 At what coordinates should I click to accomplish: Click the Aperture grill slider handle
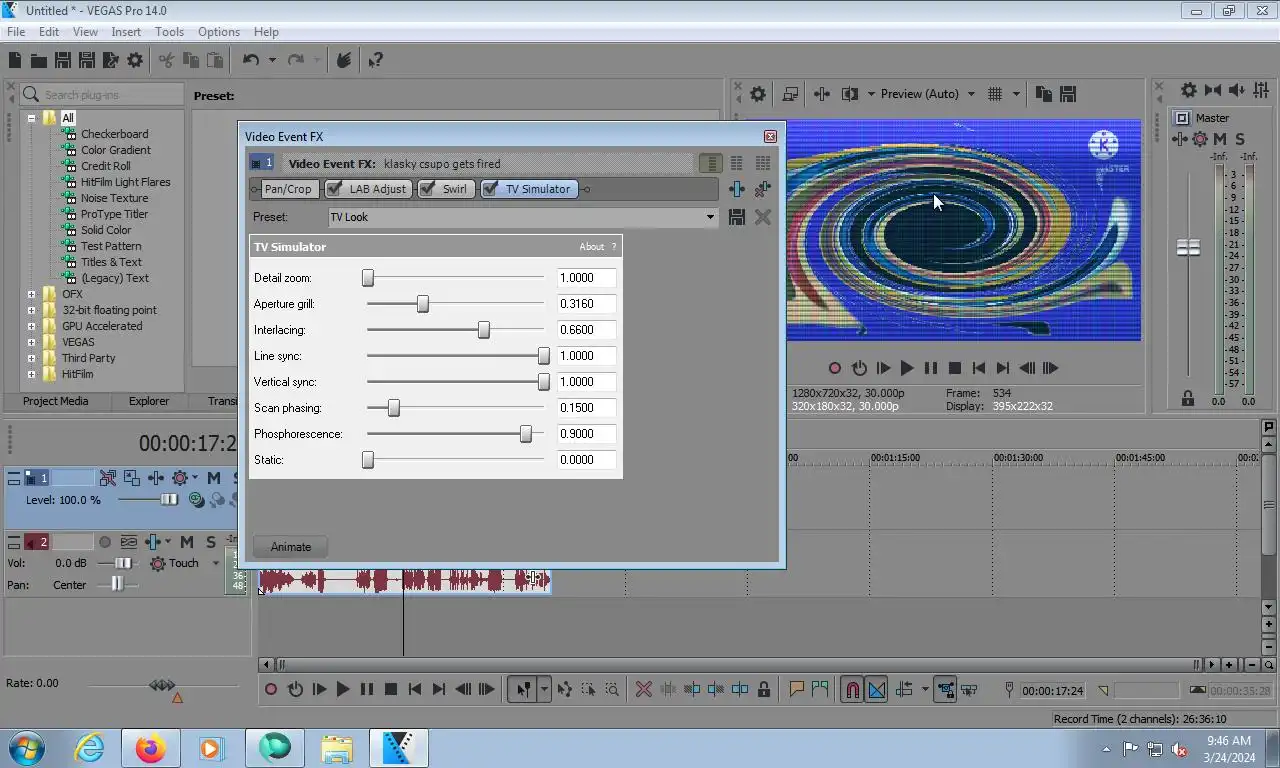(x=423, y=304)
